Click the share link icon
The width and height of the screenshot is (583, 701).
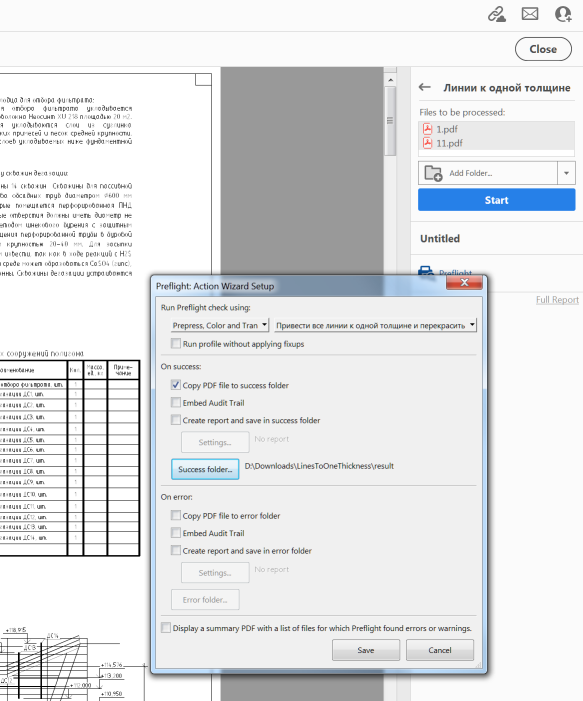[497, 14]
